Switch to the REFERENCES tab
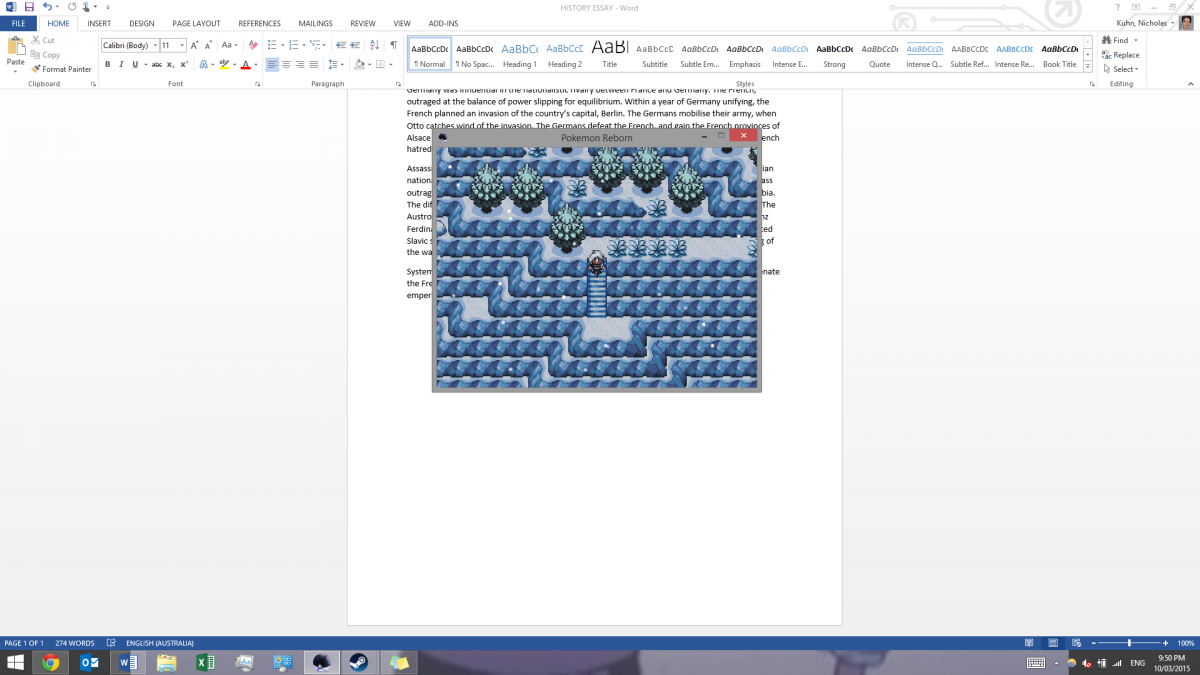 point(259,23)
